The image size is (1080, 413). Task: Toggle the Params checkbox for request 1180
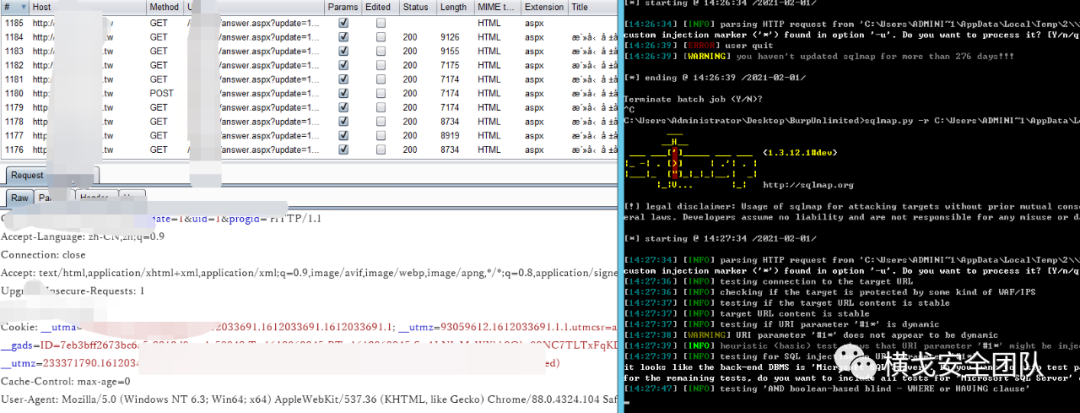coord(344,93)
